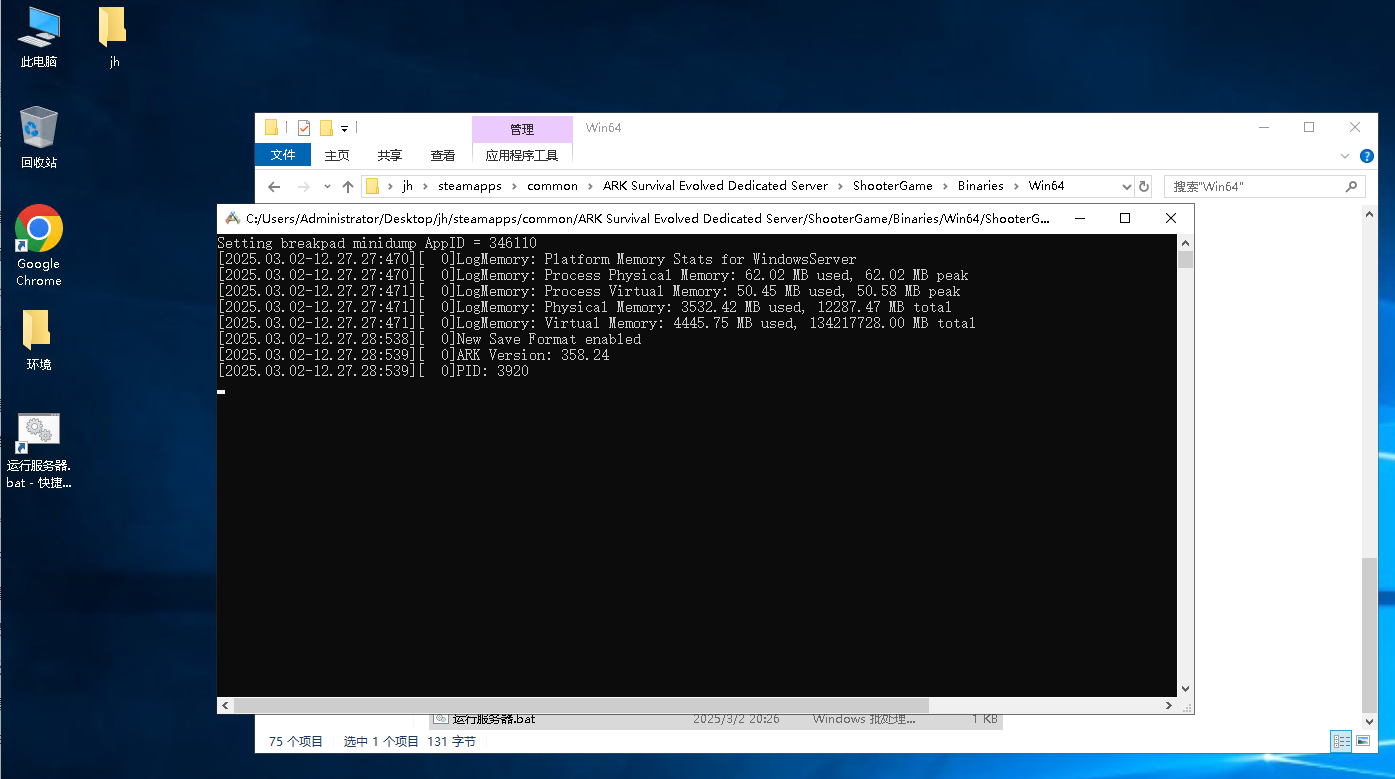Click the console vertical scrollbar thumb

pos(1185,260)
